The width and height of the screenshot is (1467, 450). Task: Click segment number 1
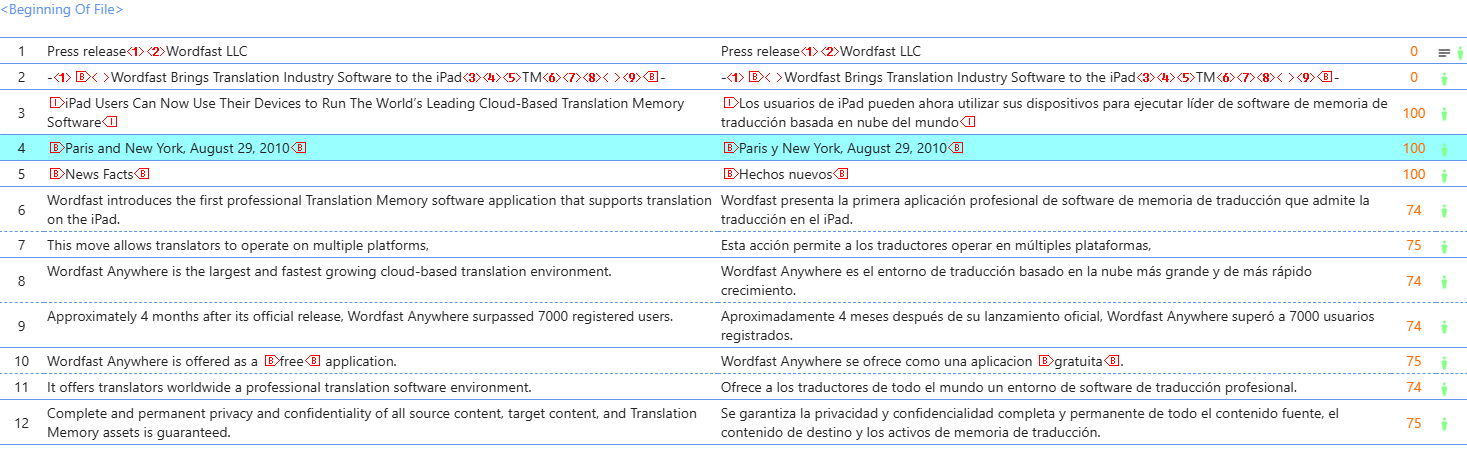coord(21,51)
